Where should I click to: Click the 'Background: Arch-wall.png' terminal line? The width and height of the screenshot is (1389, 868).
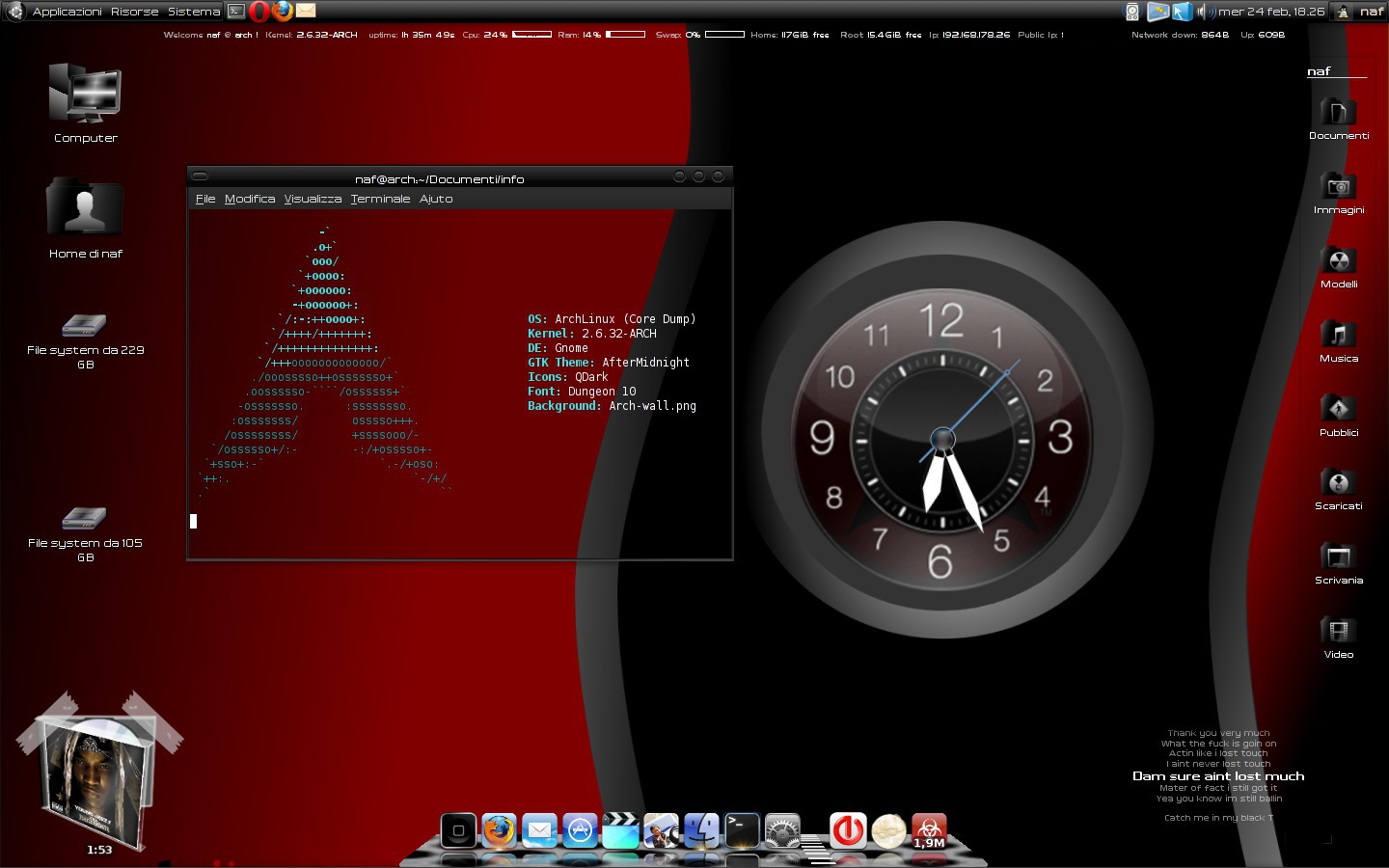coord(612,406)
